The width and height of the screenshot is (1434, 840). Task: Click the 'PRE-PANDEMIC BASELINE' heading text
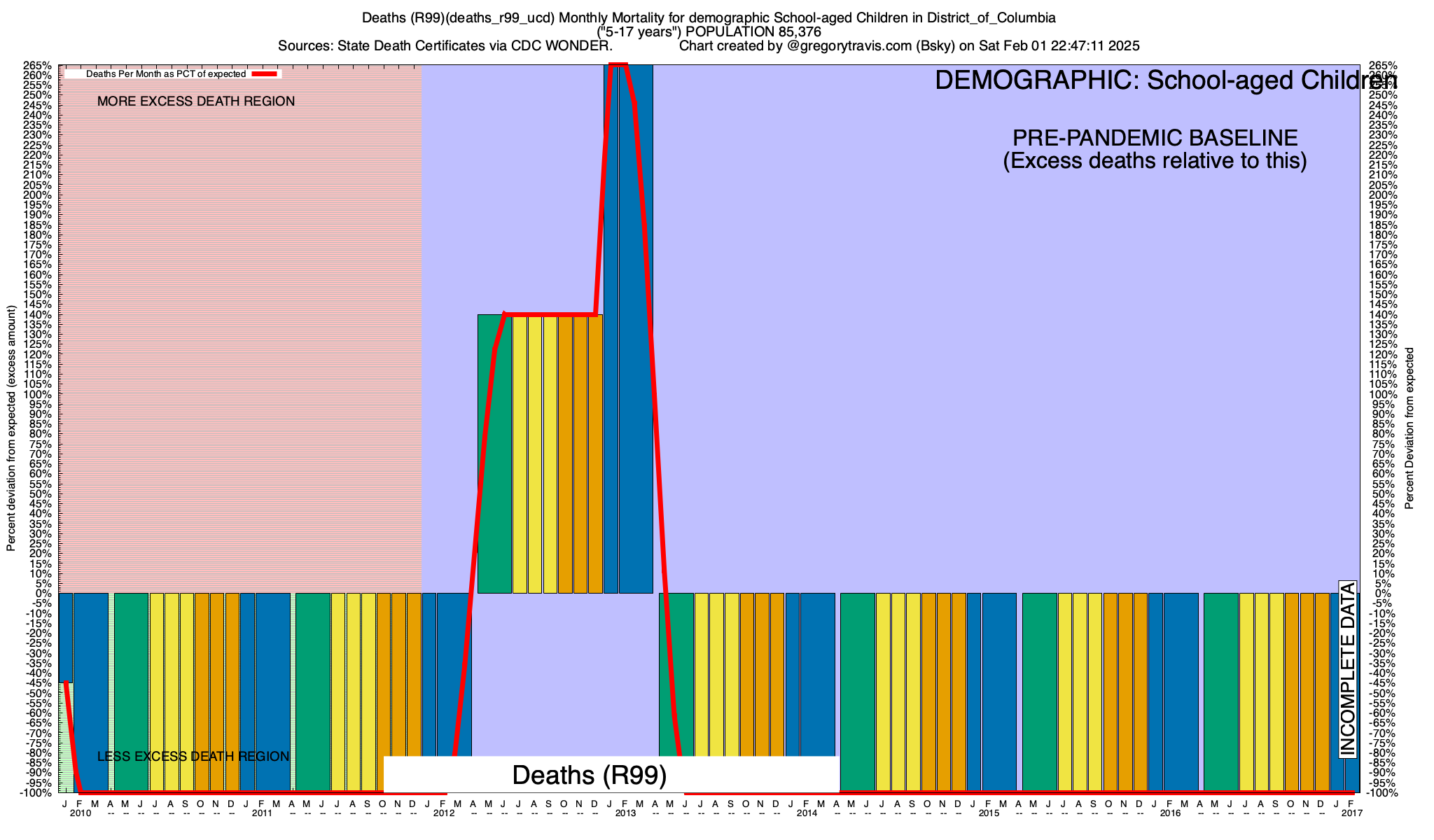click(1155, 138)
